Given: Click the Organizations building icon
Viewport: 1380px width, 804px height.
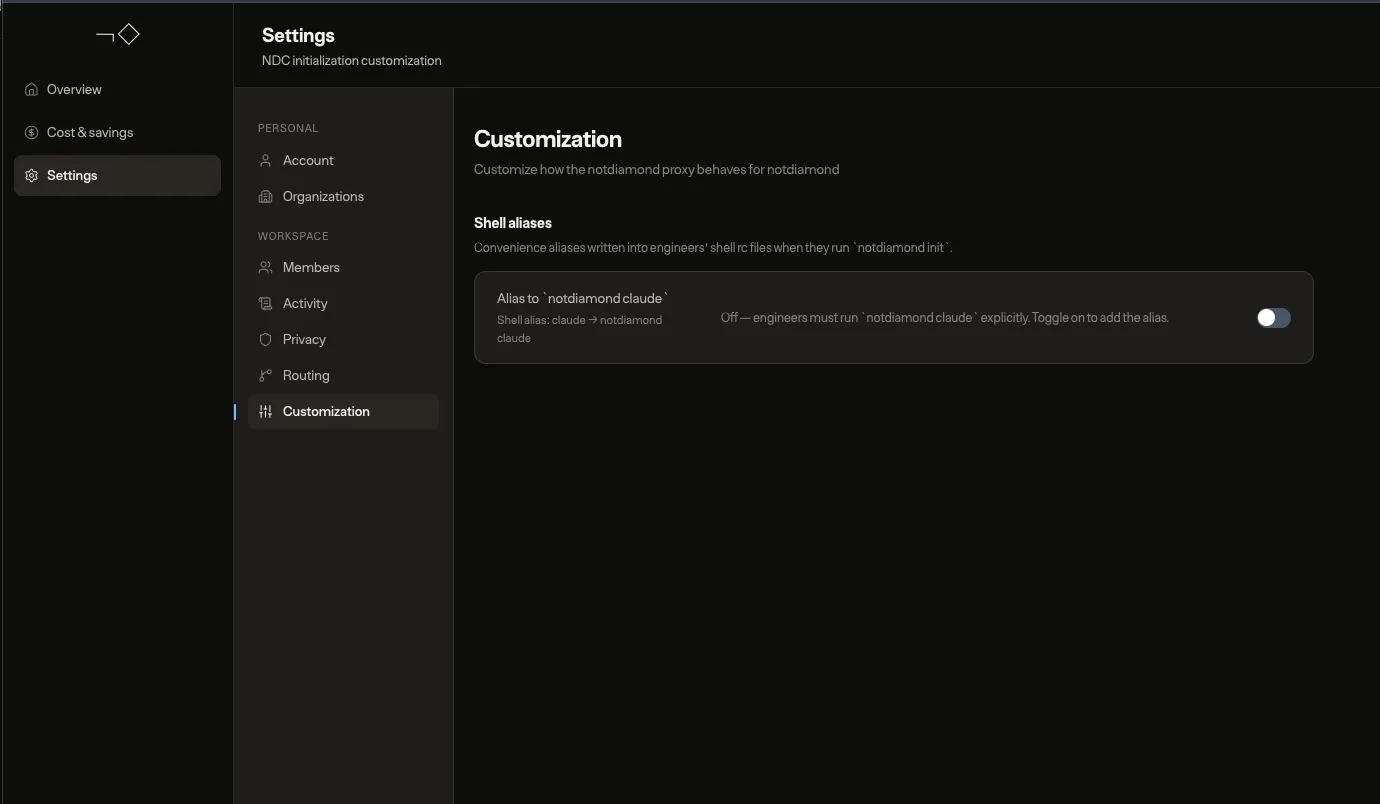Looking at the screenshot, I should (265, 196).
